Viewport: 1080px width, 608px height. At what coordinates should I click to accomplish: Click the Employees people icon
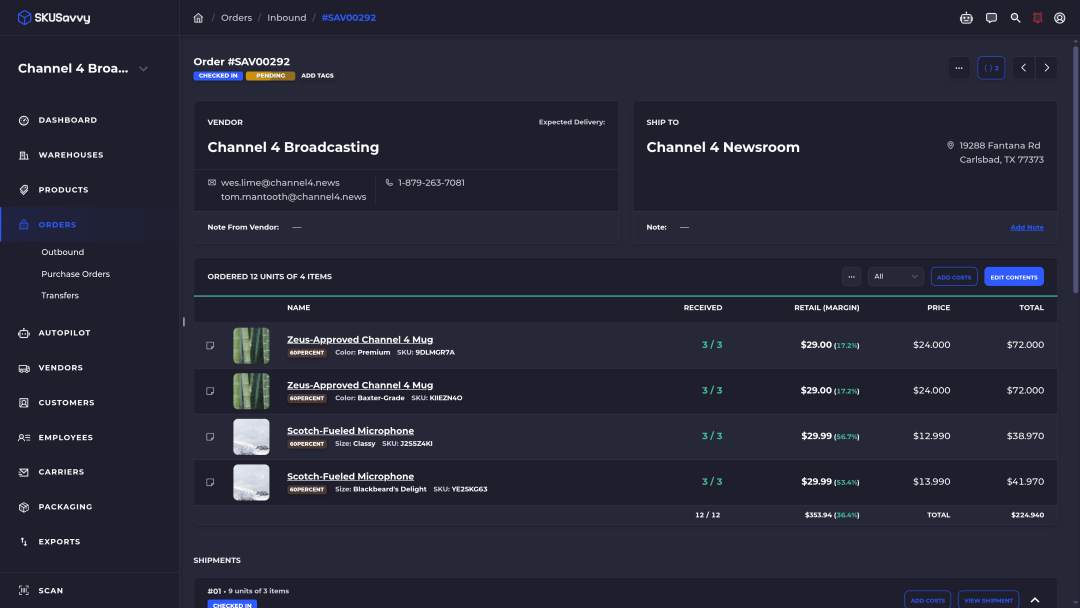24,438
